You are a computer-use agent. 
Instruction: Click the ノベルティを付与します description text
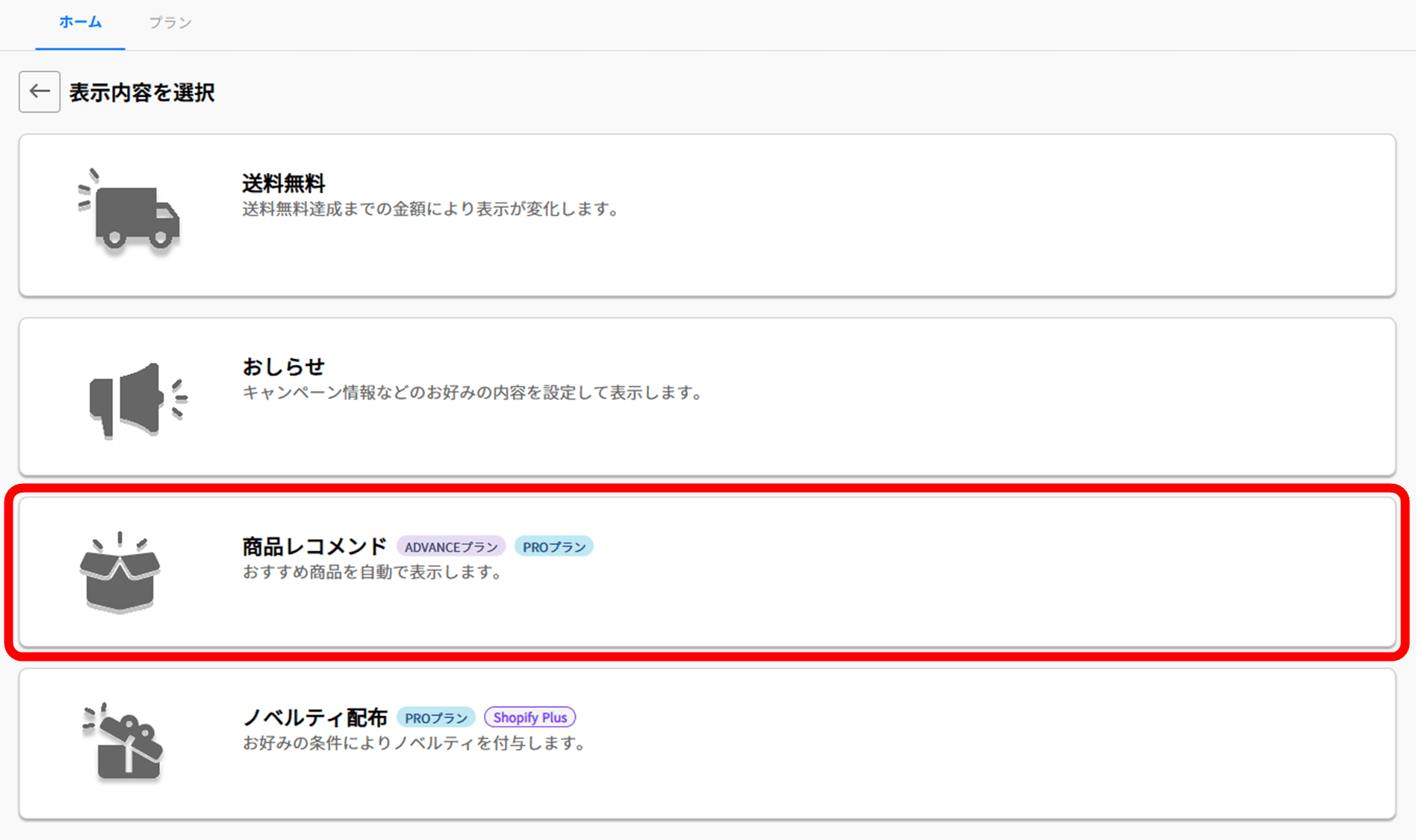click(x=414, y=744)
